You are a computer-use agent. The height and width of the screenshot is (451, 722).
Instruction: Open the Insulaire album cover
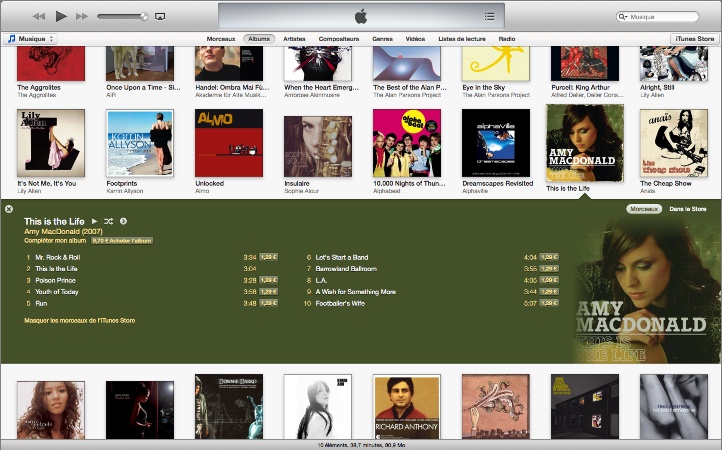(x=318, y=146)
